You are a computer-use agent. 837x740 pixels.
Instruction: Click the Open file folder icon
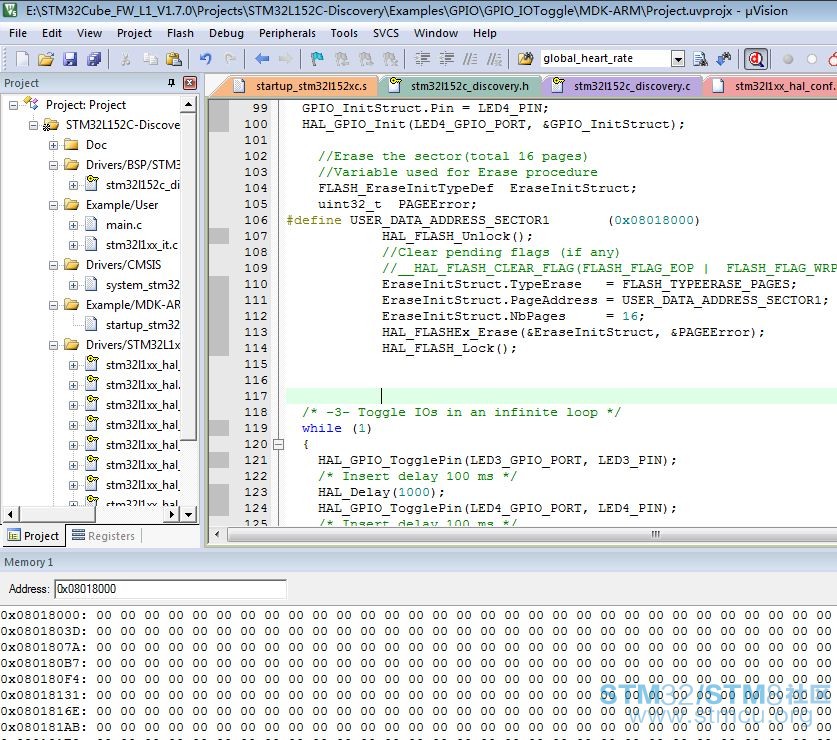46,59
